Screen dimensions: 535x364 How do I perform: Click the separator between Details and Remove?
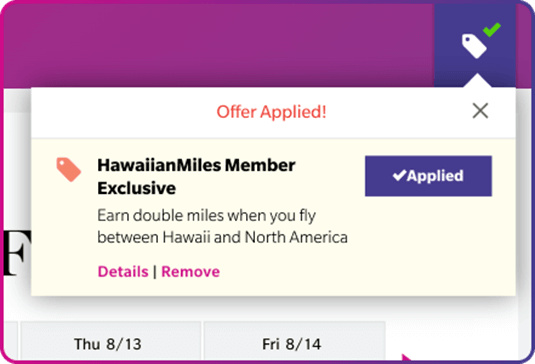point(155,272)
